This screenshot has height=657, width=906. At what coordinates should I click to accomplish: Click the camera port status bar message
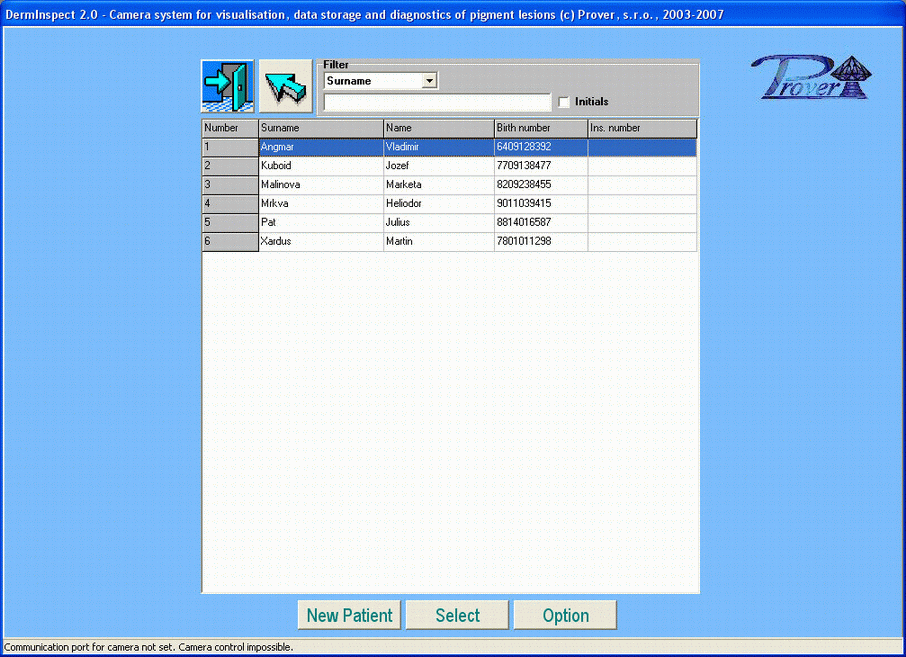point(148,648)
